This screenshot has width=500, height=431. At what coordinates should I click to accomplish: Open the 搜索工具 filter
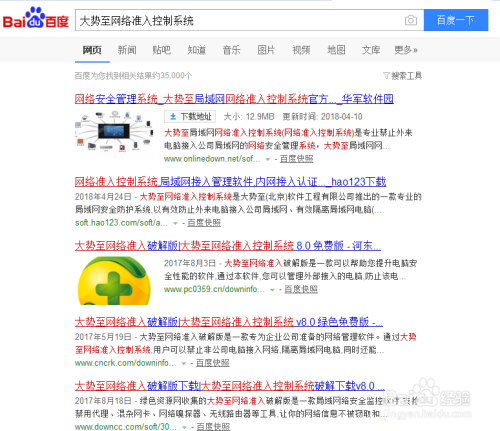403,76
